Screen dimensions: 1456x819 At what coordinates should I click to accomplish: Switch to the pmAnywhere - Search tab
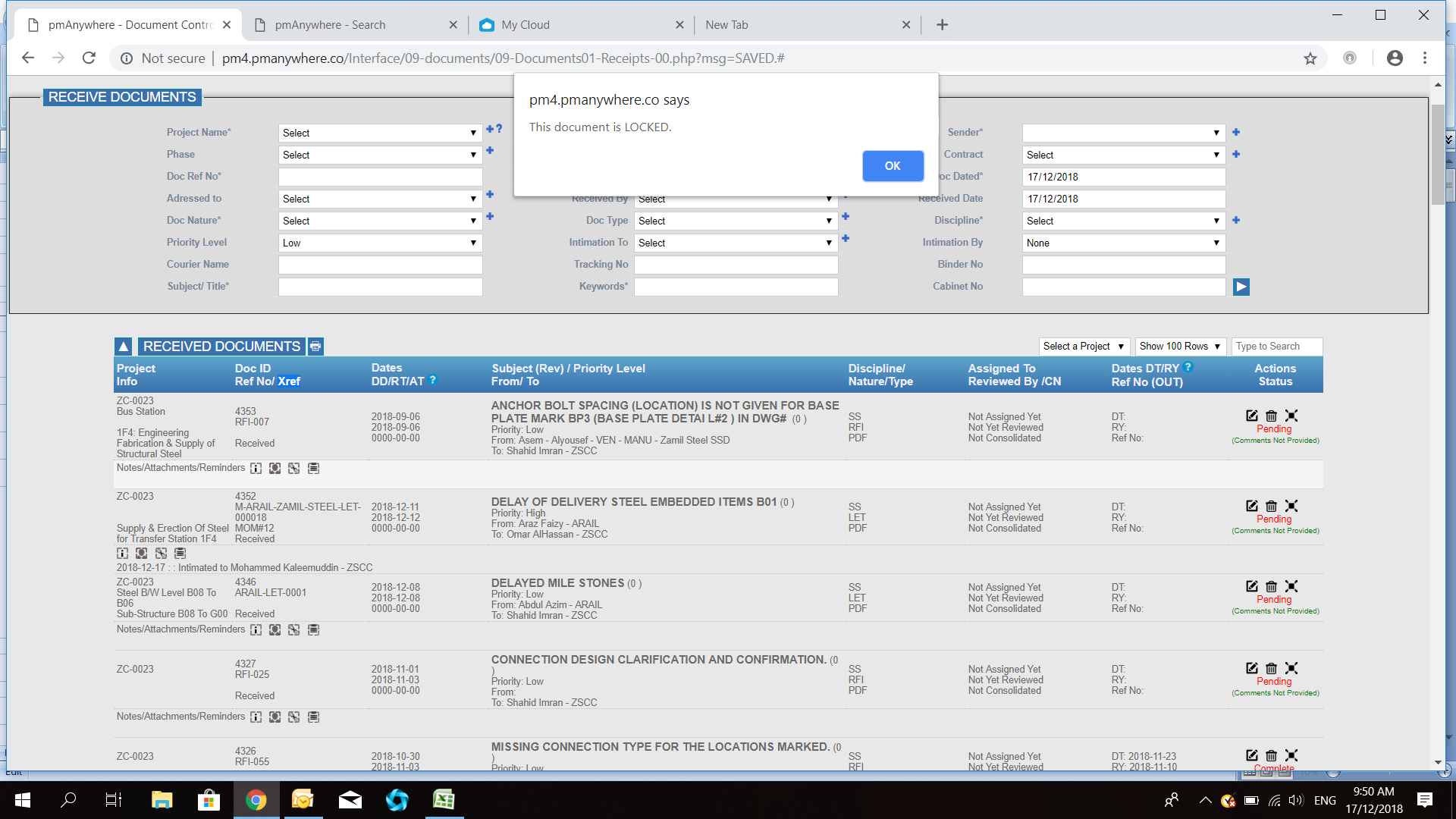click(x=330, y=25)
